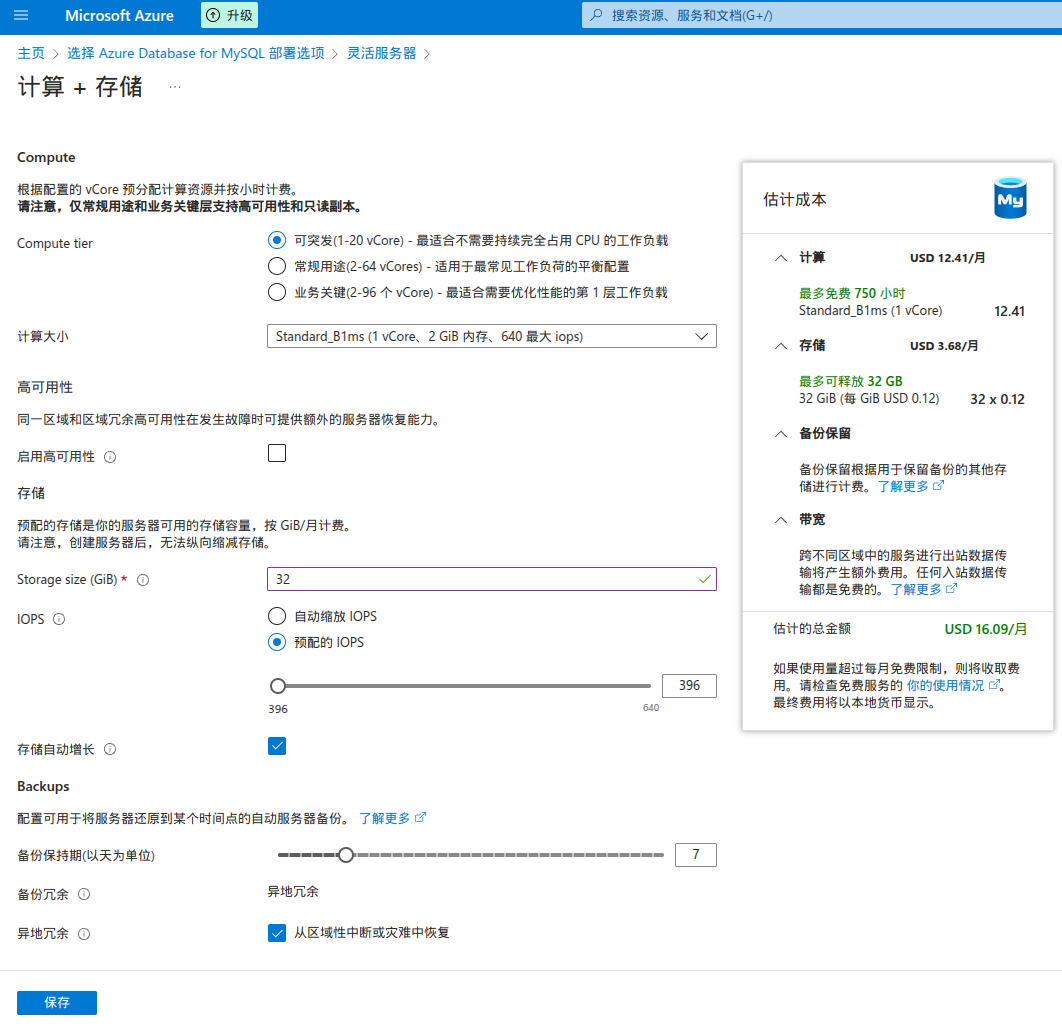Screen dimensions: 1062x1026
Task: Click the USD 3.68/月 storage cost
Action: (944, 346)
